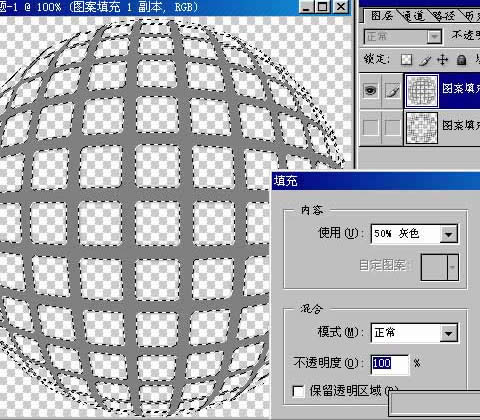This screenshot has width=480, height=420.
Task: Toggle lock transparent pixels icon
Action: pos(406,60)
